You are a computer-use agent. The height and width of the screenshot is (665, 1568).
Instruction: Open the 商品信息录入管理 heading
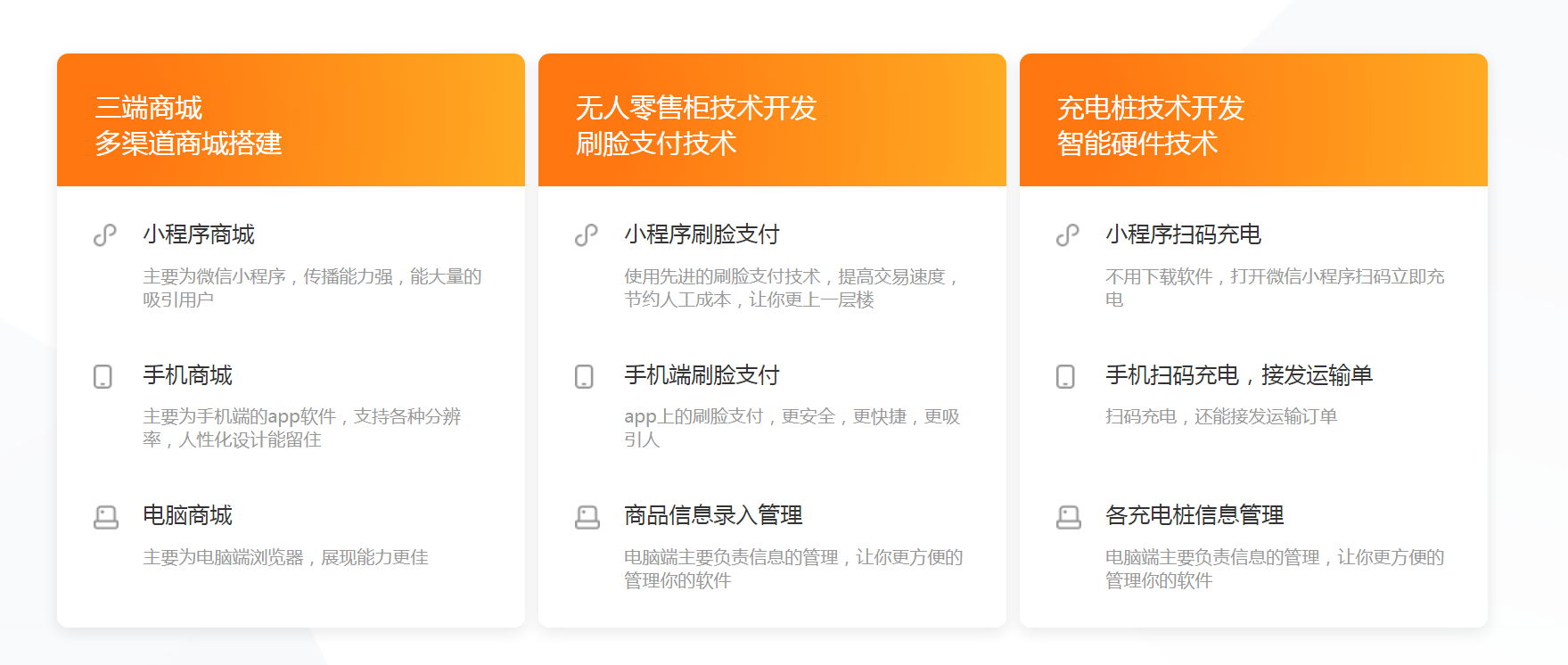coord(713,515)
